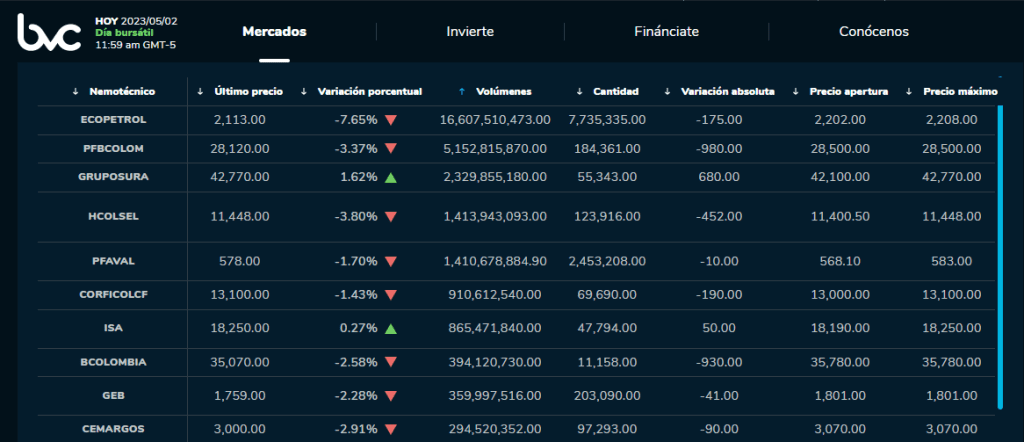Open the Fináńciate menu
Screen dimensions: 1024x442
tap(666, 31)
